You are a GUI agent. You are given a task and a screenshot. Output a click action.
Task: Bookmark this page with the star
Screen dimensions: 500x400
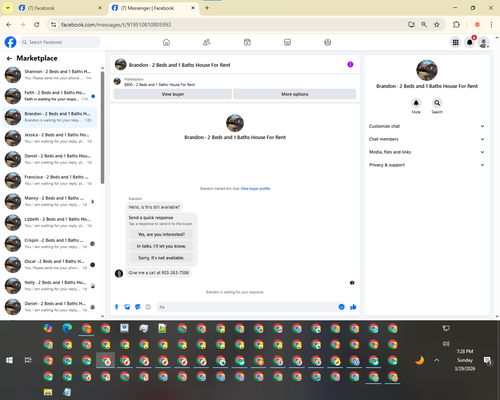pos(437,24)
